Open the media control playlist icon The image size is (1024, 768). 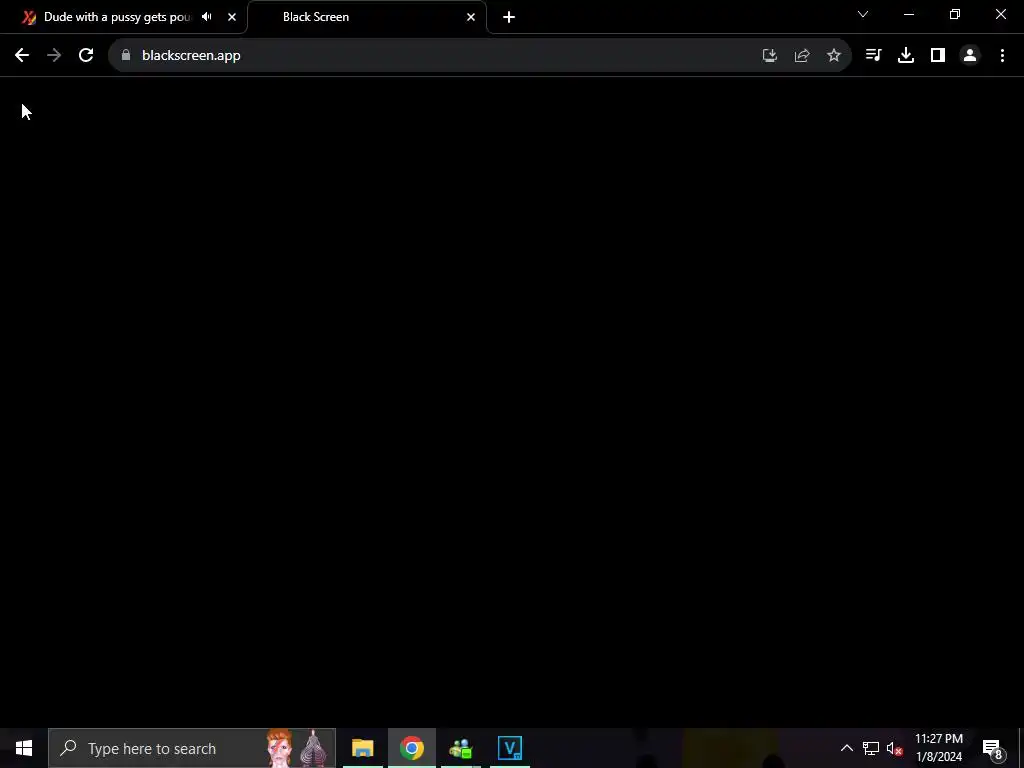pos(874,56)
